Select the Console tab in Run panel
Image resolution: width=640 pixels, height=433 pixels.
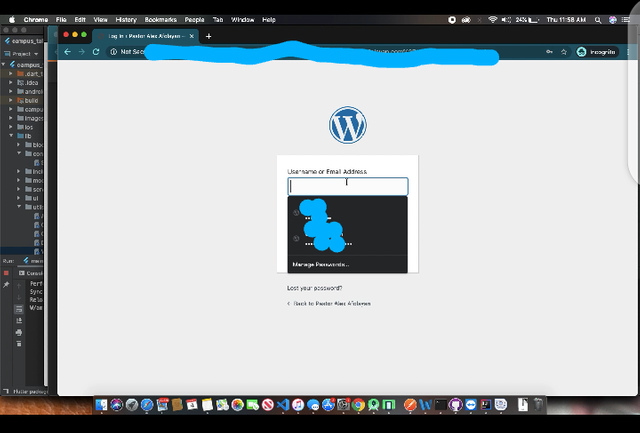click(x=31, y=273)
